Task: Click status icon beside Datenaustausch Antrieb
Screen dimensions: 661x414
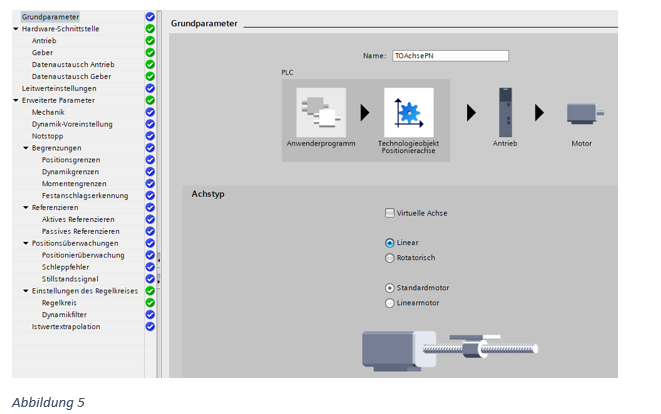Action: pos(150,65)
